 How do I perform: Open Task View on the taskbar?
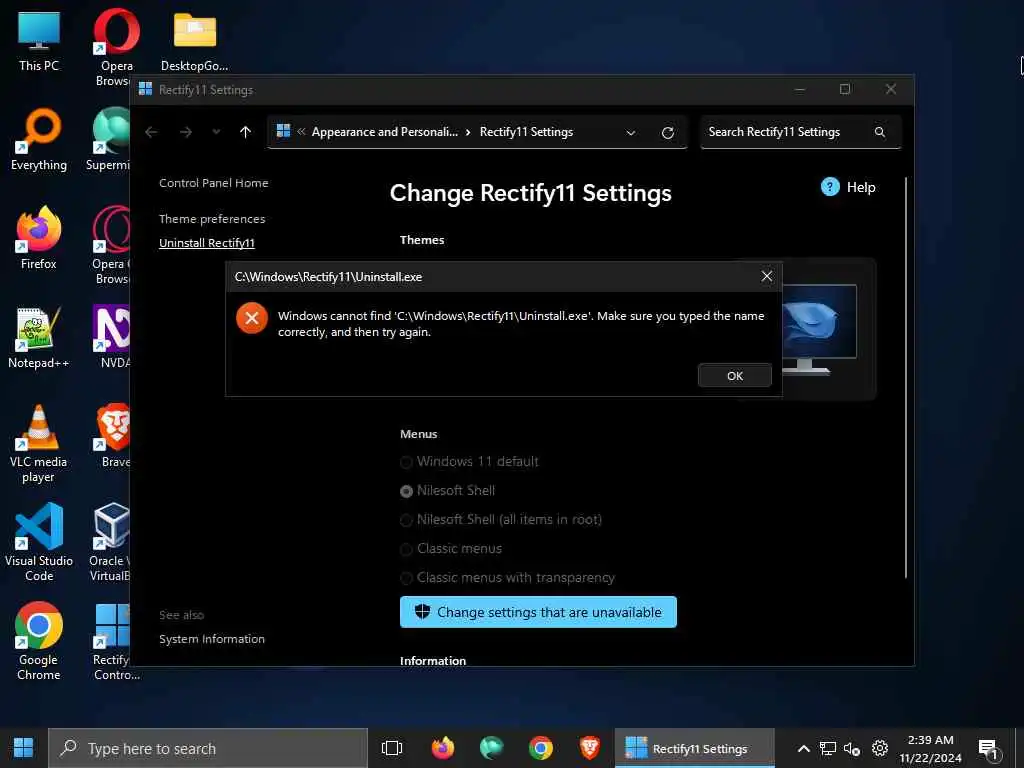[392, 748]
